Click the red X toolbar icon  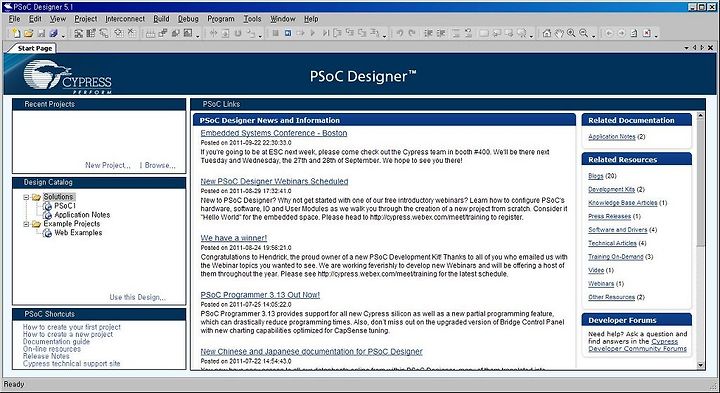647,33
